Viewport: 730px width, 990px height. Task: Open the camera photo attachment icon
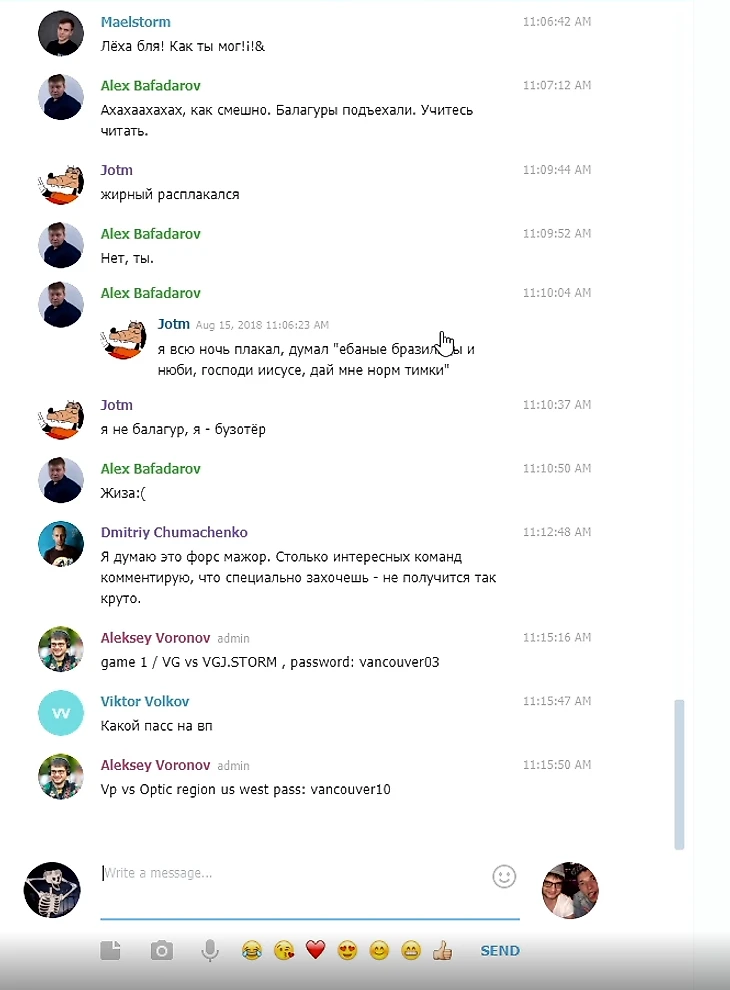(x=162, y=950)
